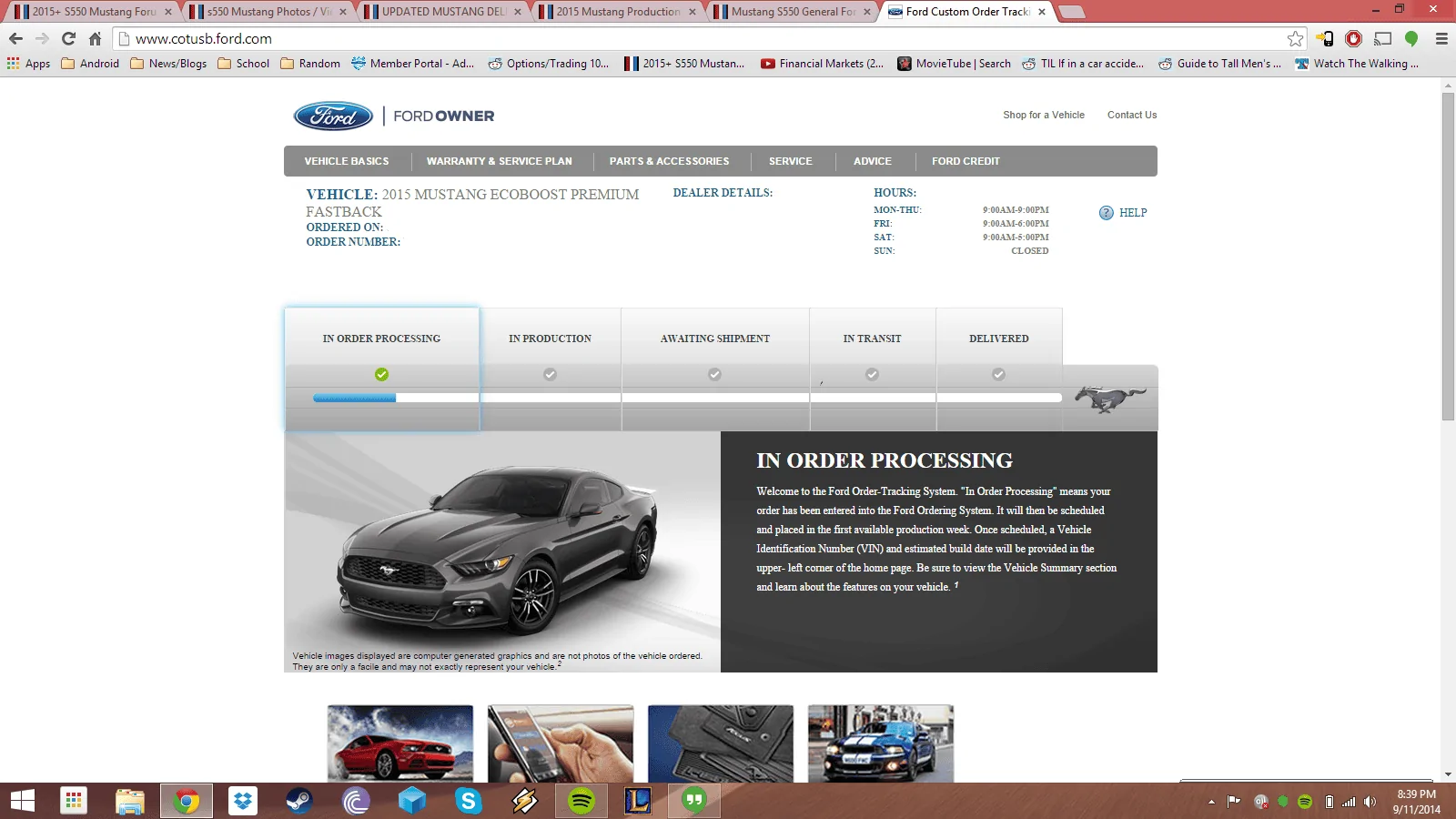Switch to the 2015+ S550 Mustang Forum tab
Image resolution: width=1456 pixels, height=819 pixels.
[x=92, y=12]
